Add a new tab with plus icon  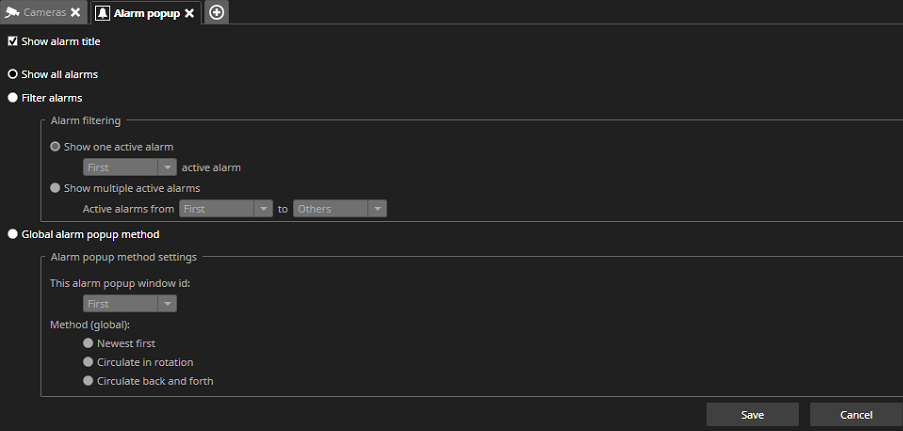(217, 13)
